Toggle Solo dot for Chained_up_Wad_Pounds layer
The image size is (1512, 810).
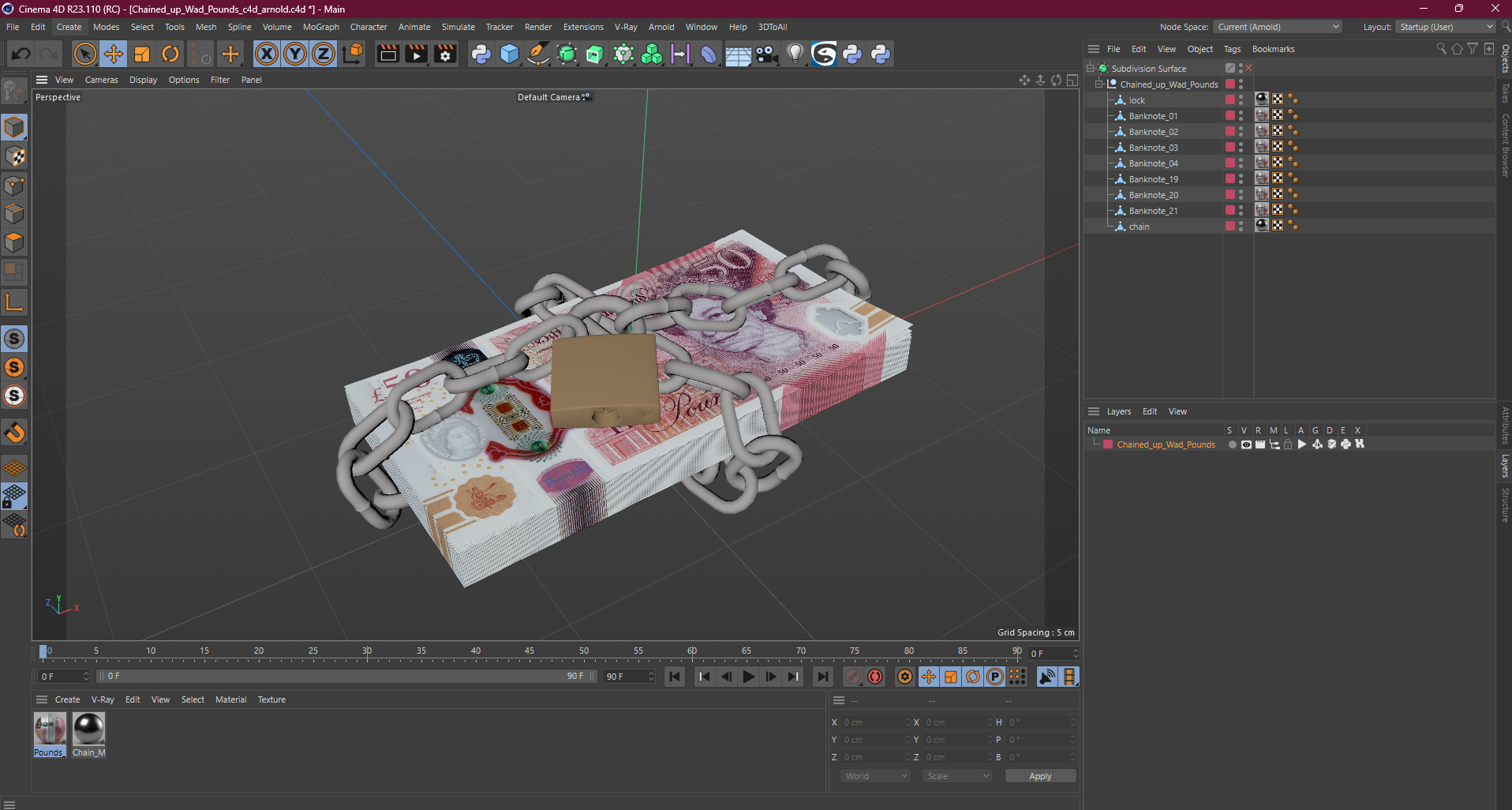1232,444
